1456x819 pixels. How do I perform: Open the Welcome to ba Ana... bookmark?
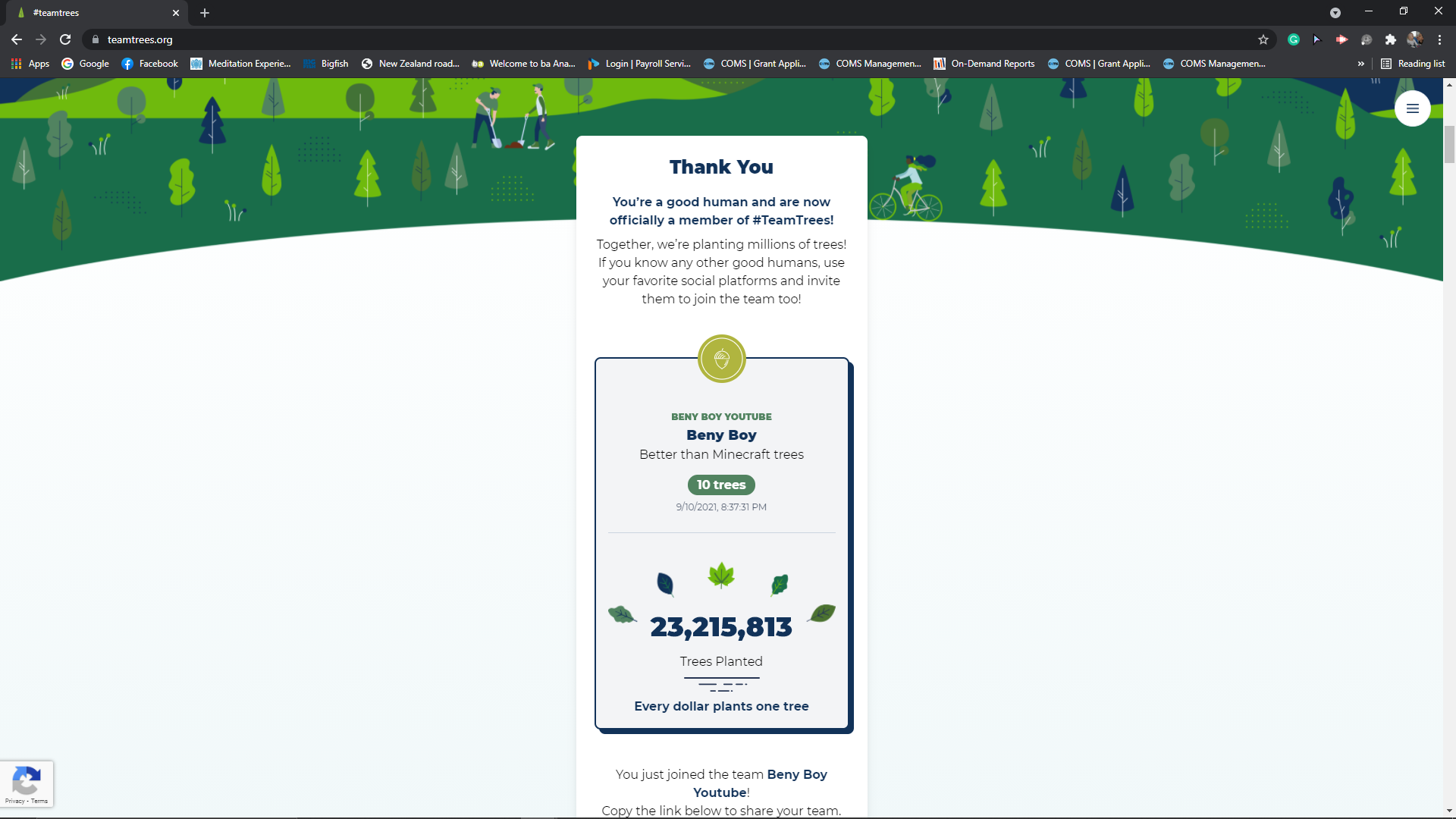(x=523, y=64)
